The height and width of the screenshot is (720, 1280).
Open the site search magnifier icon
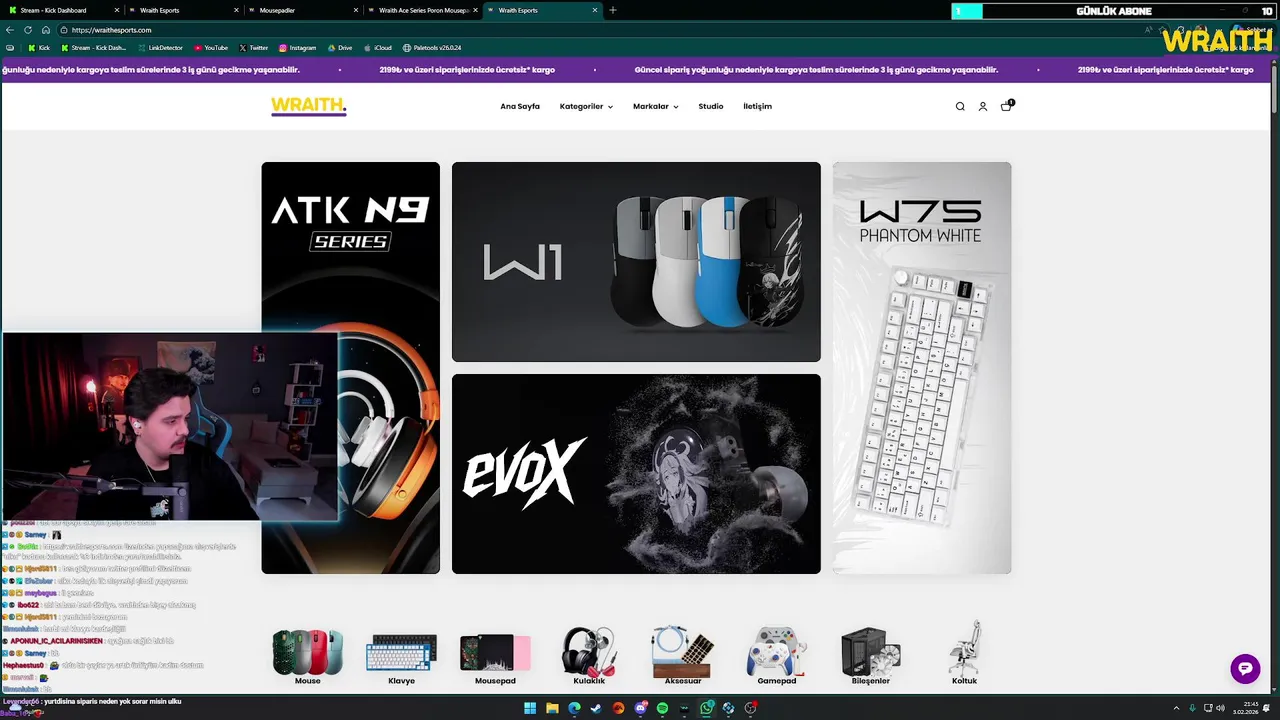(960, 107)
